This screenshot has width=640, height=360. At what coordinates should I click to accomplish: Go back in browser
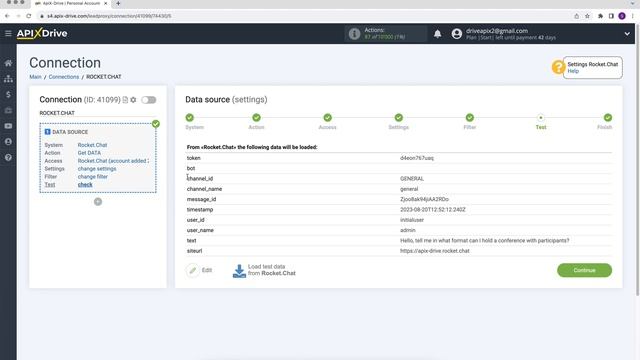point(7,16)
